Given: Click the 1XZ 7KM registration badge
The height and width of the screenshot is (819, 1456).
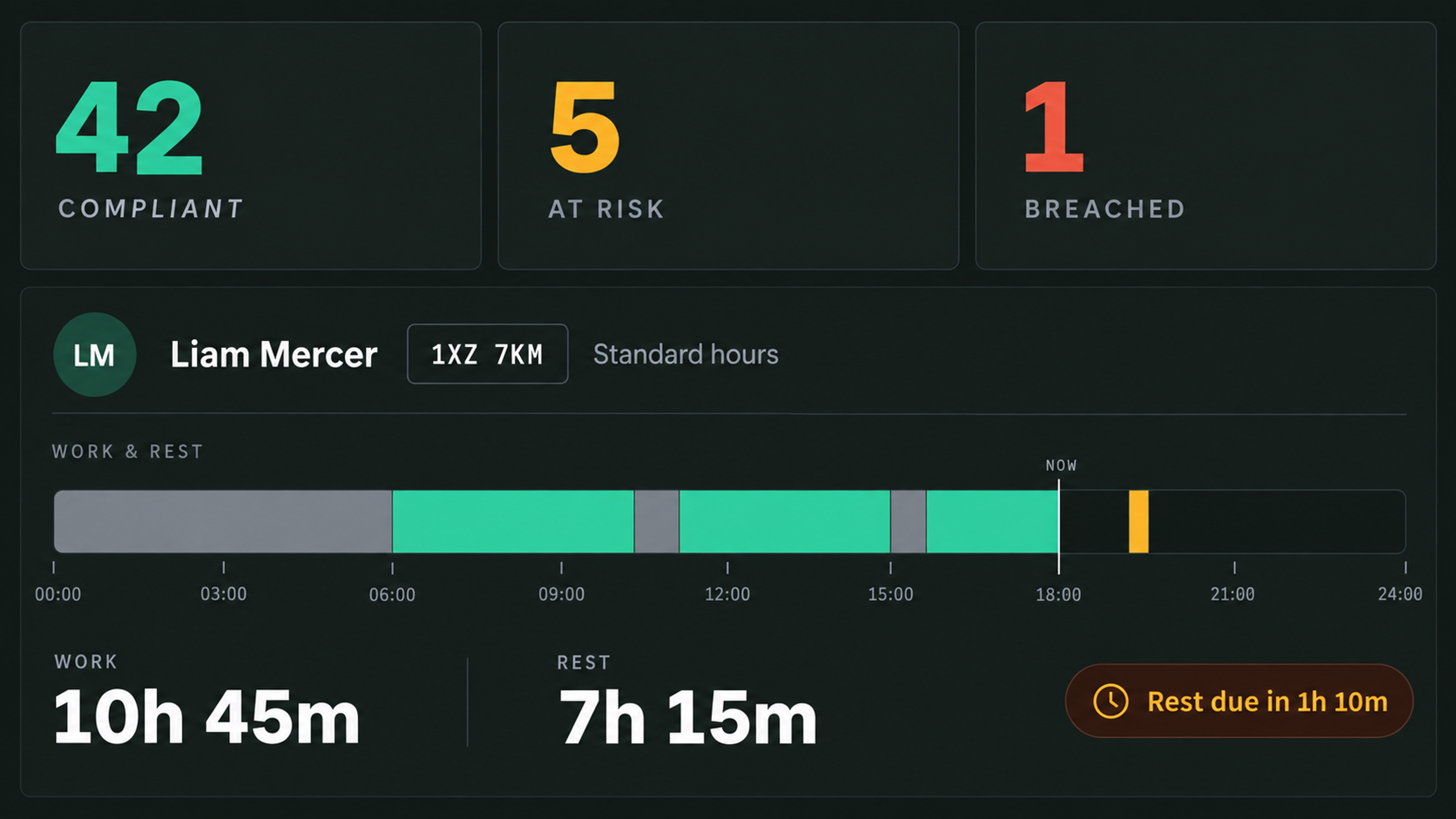Looking at the screenshot, I should (487, 354).
